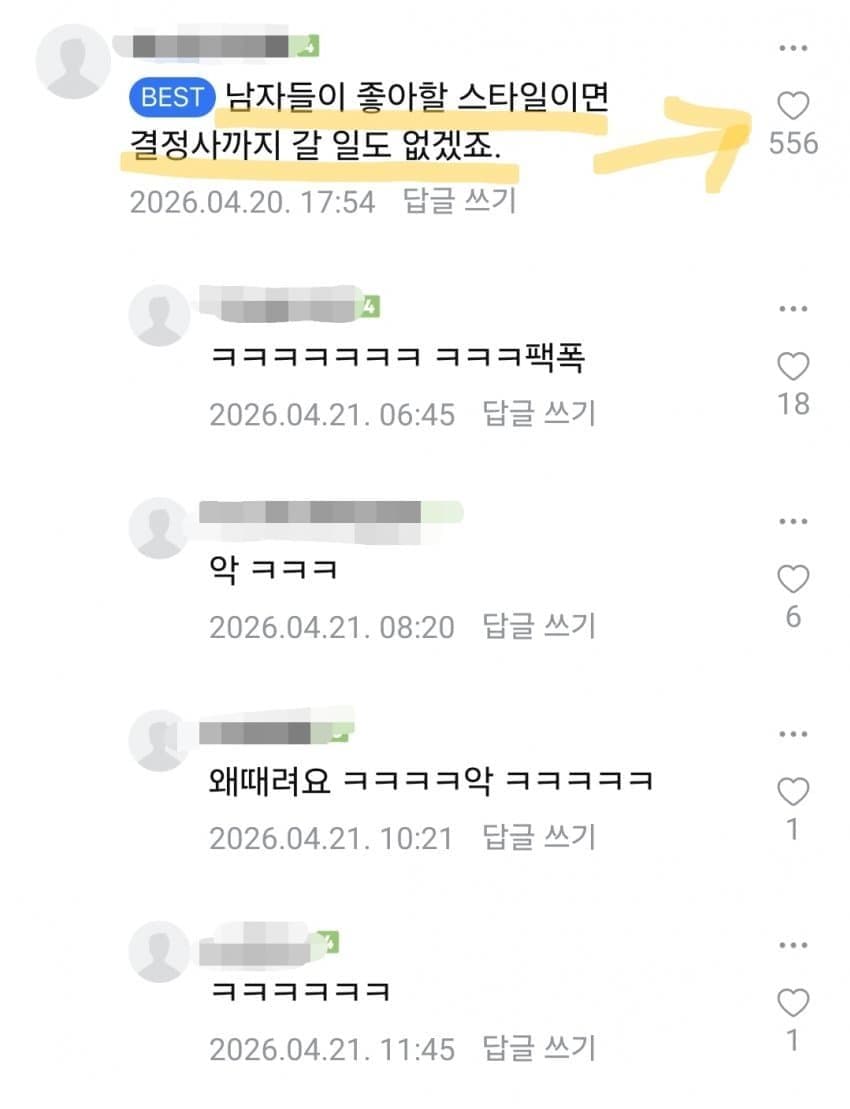Open avatar of the 왜때려요 commenter
The width and height of the screenshot is (850, 1109).
pyautogui.click(x=160, y=740)
